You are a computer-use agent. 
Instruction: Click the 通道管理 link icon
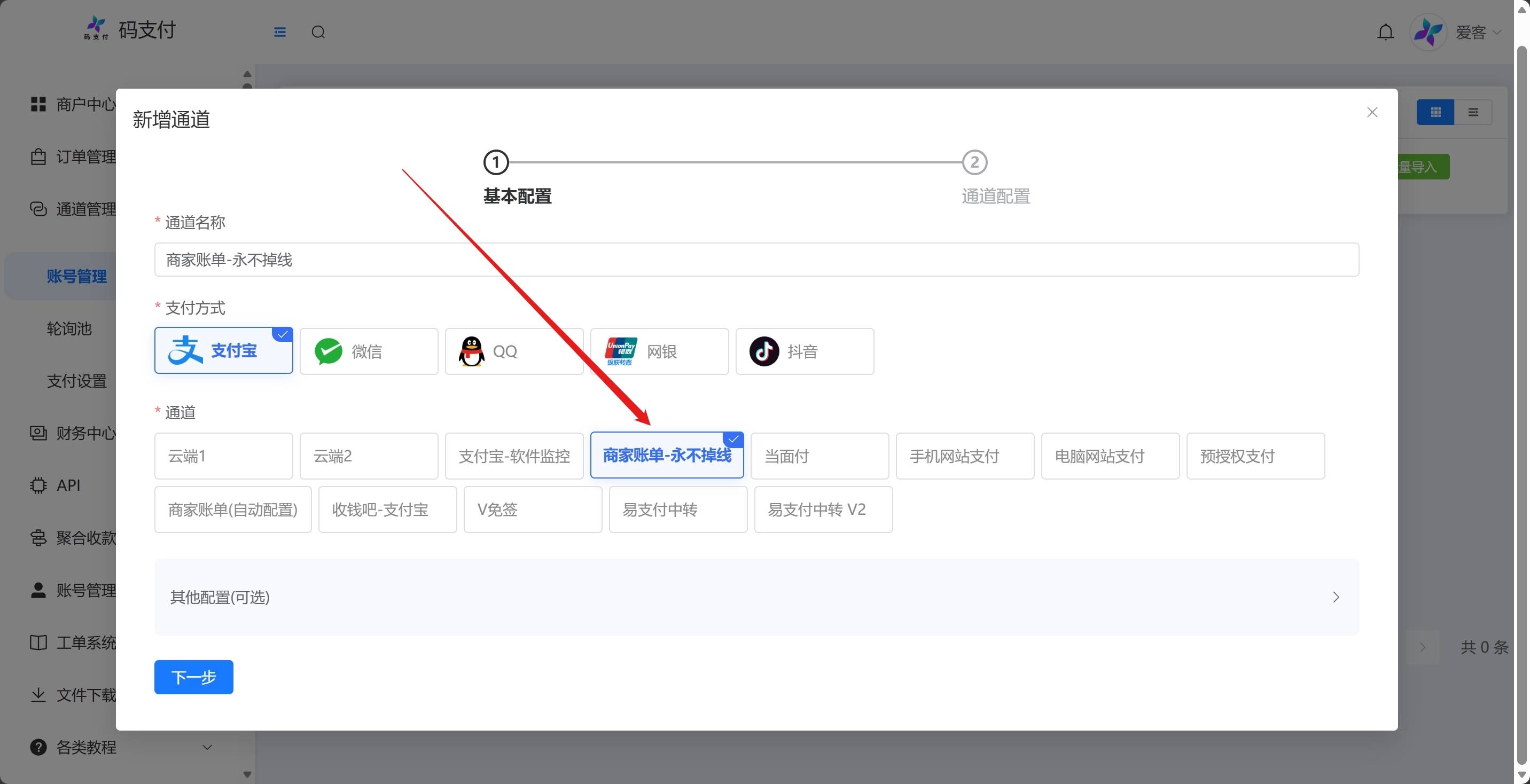(x=38, y=209)
